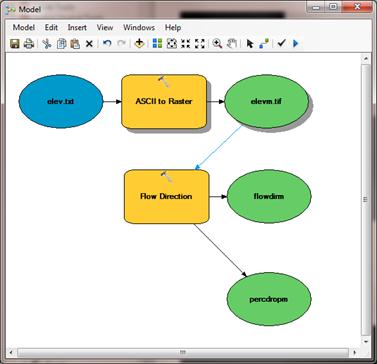
Task: Choose the Connect tool icon
Action: (x=264, y=44)
